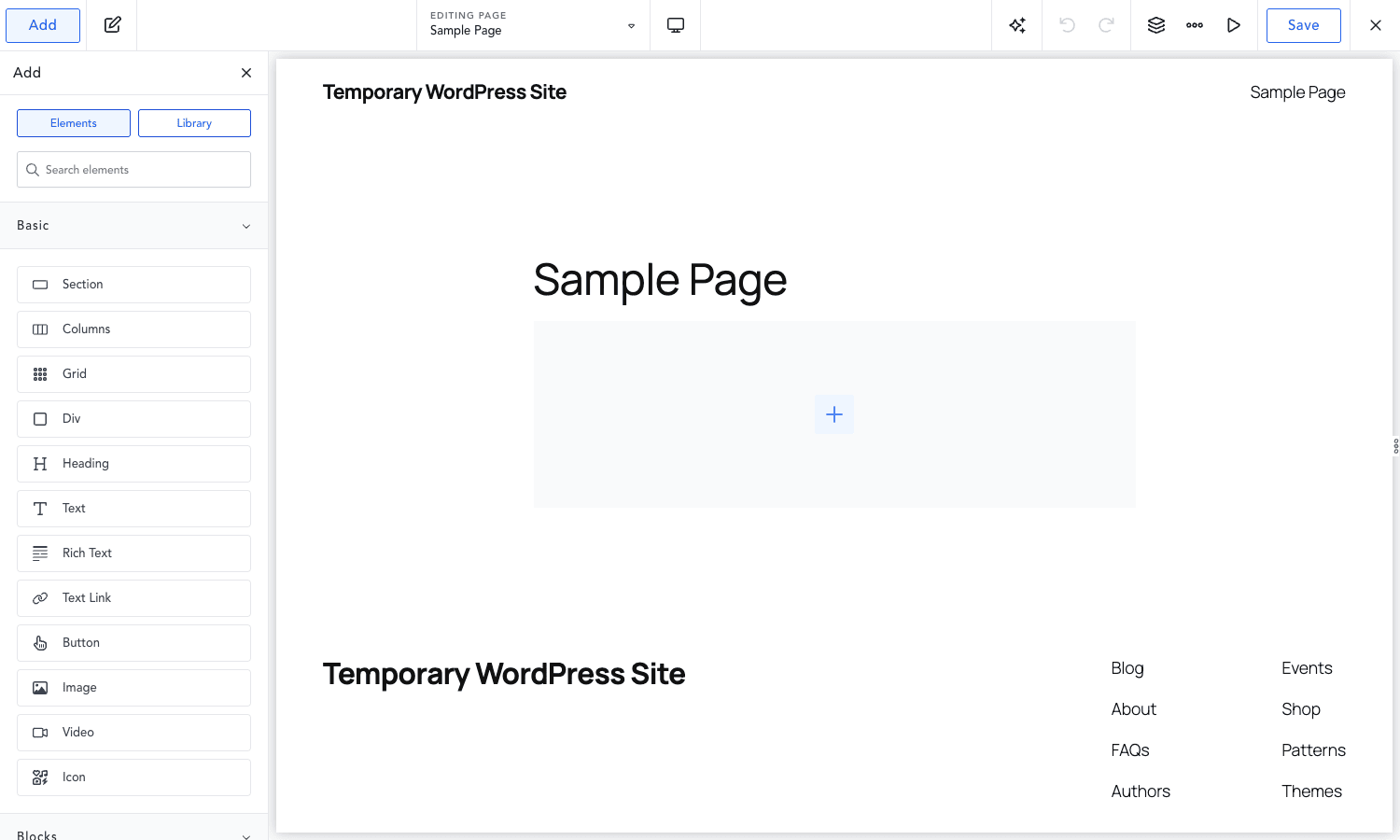Add the Grid element
This screenshot has width=1400, height=840.
click(x=133, y=374)
